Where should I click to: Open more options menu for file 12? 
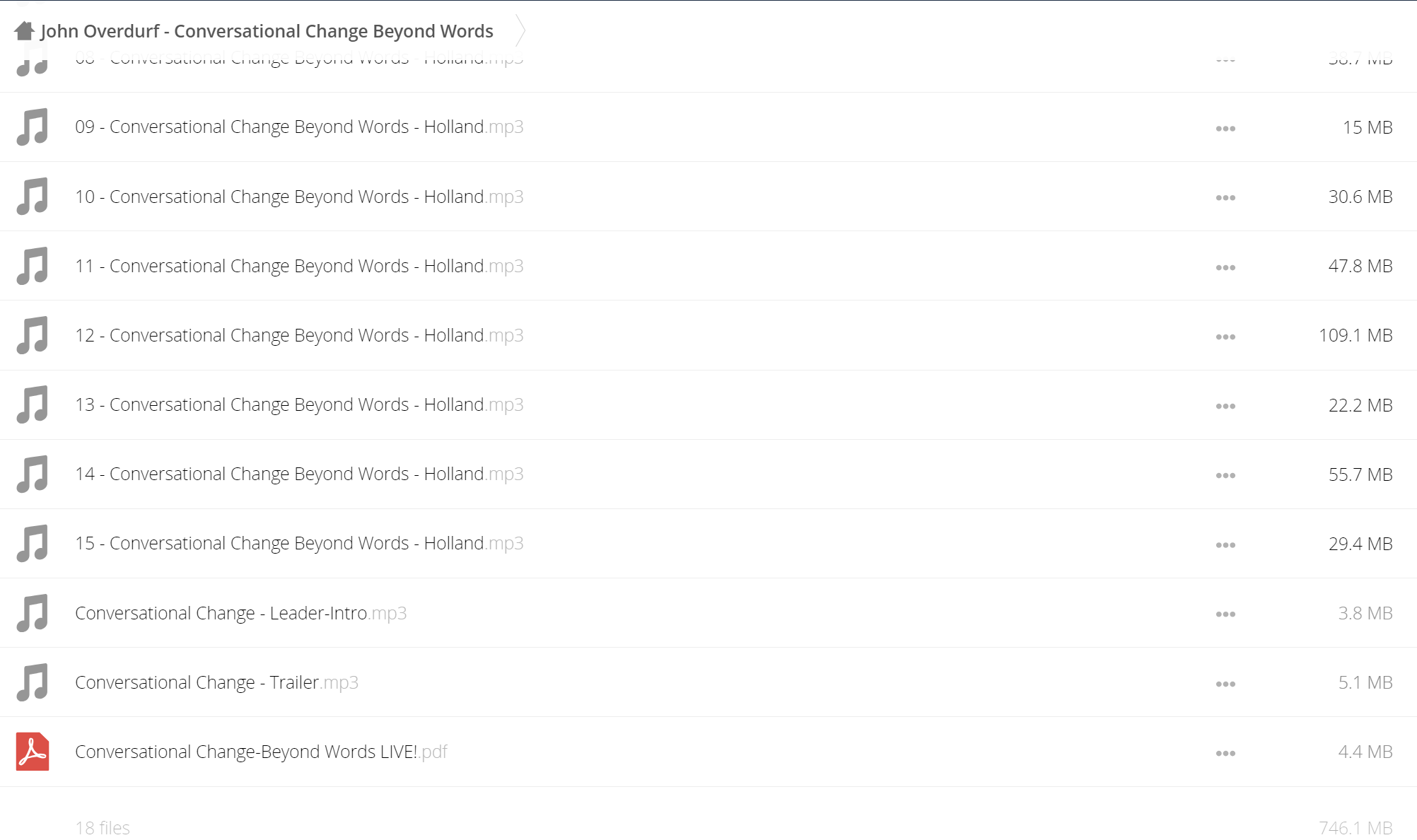(x=1225, y=337)
